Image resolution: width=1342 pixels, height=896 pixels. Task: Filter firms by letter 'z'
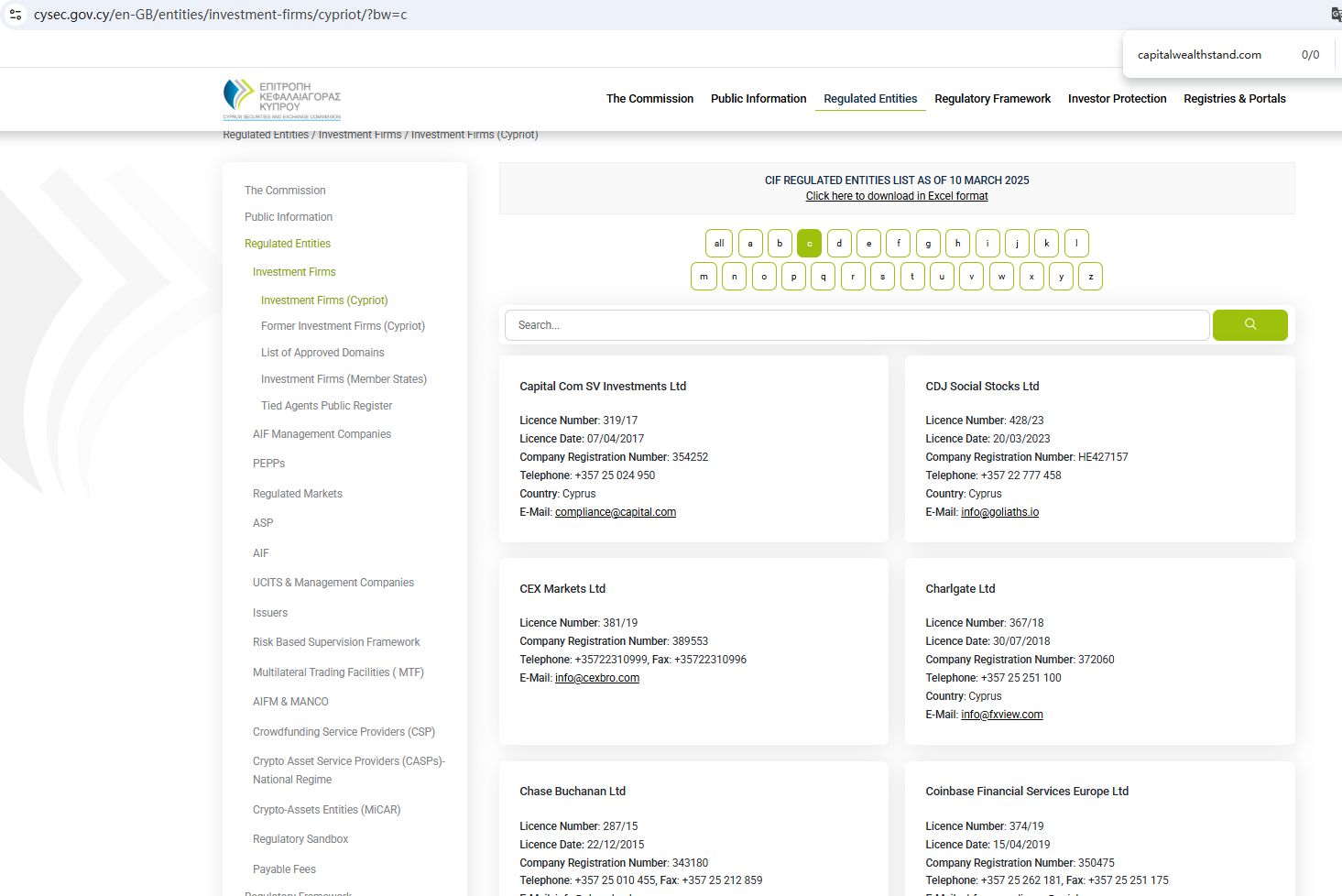pyautogui.click(x=1090, y=277)
